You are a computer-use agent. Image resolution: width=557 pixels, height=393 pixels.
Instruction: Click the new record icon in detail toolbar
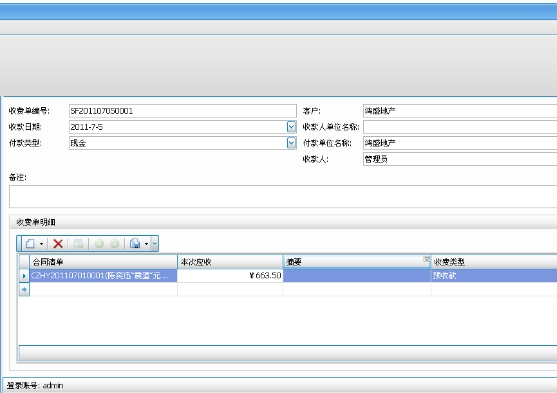(31, 244)
